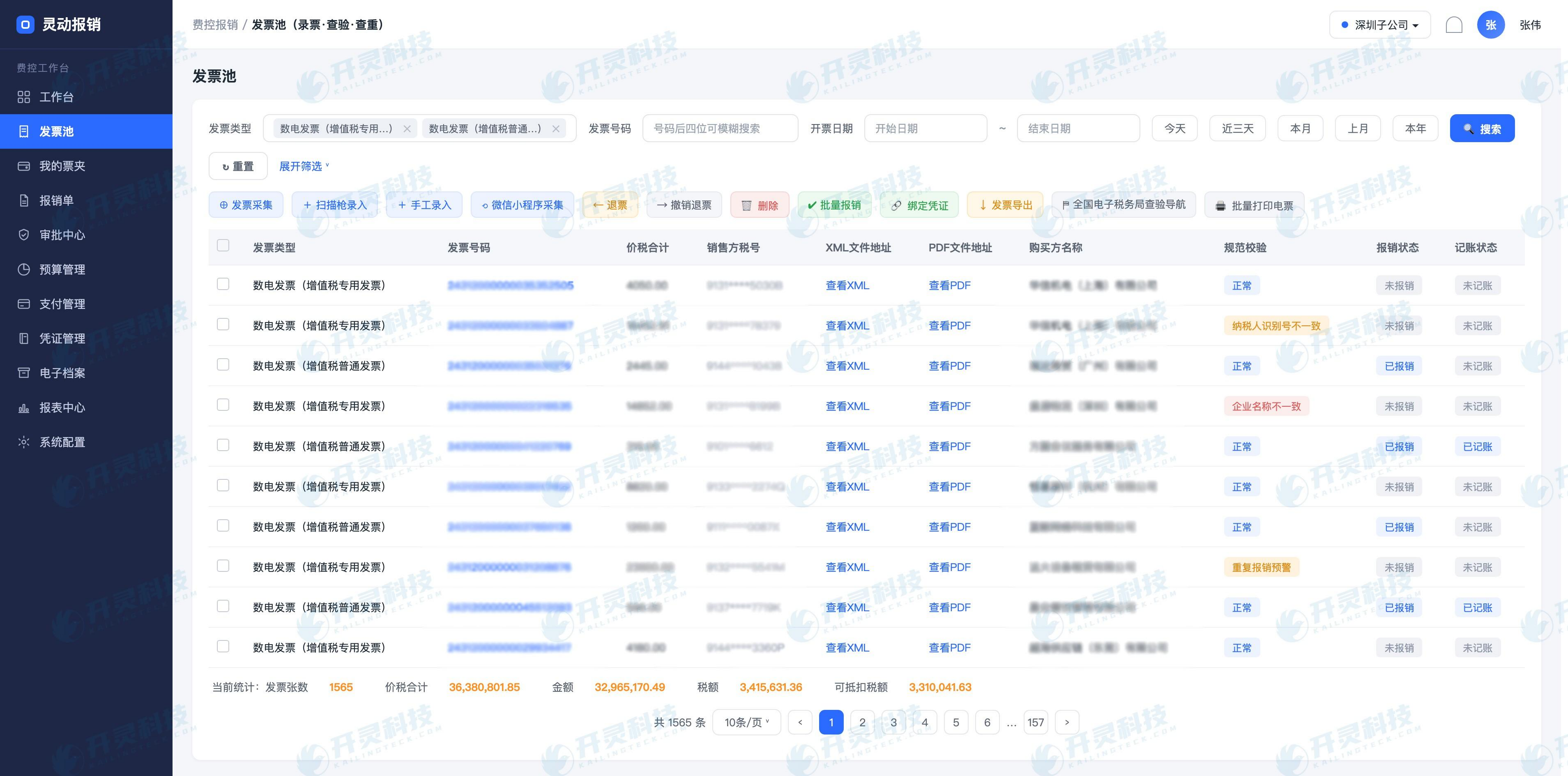Image resolution: width=1568 pixels, height=776 pixels.
Task: Click the 张 user avatar
Action: tap(1491, 25)
